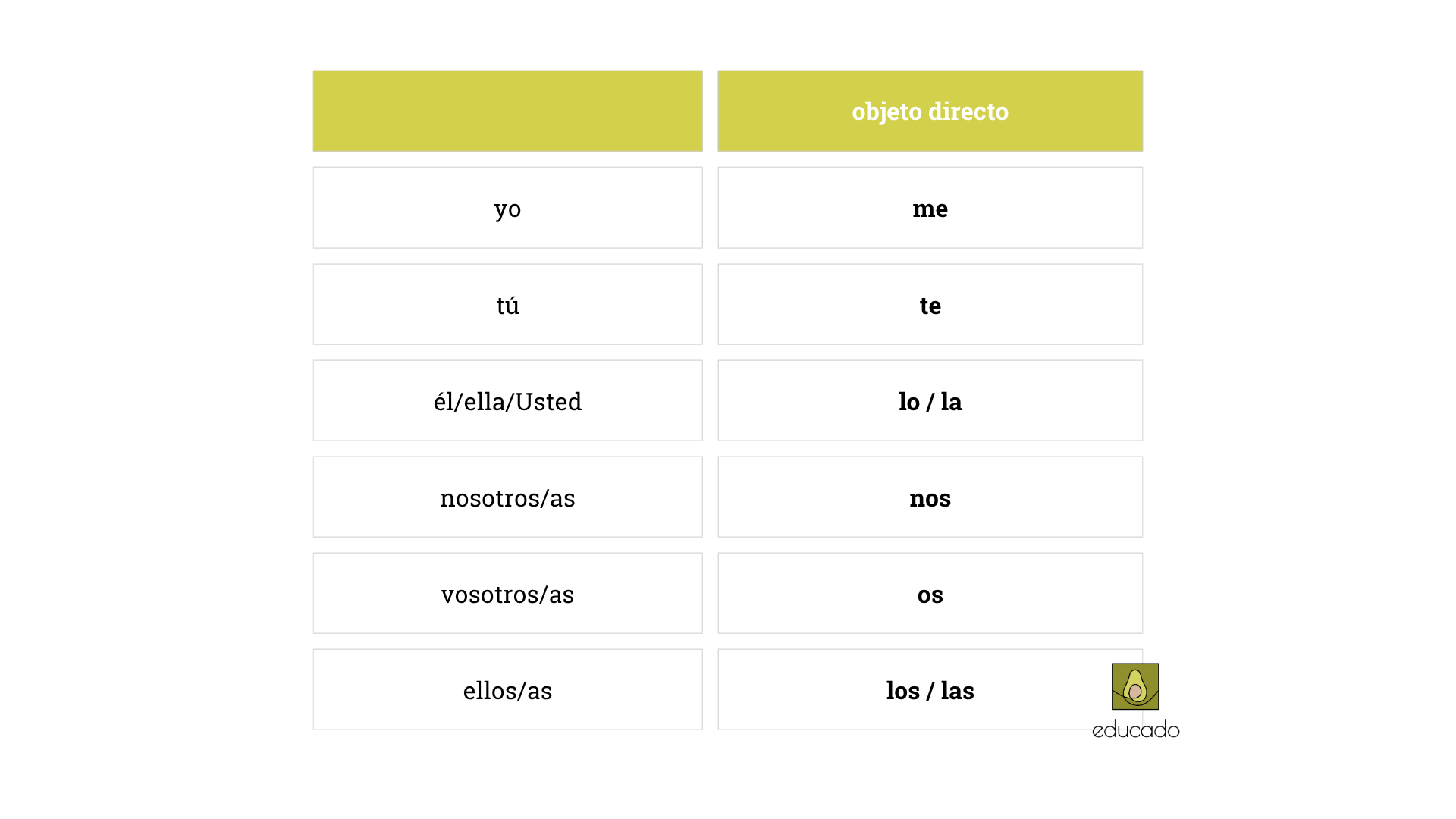The image size is (1456, 819).
Task: Click the bold word "lo"
Action: pyautogui.click(x=908, y=401)
